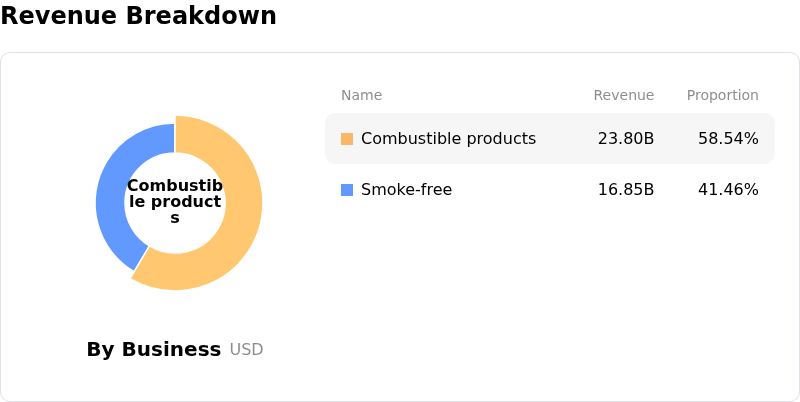
Task: Click the 23.80B revenue value
Action: (x=626, y=139)
